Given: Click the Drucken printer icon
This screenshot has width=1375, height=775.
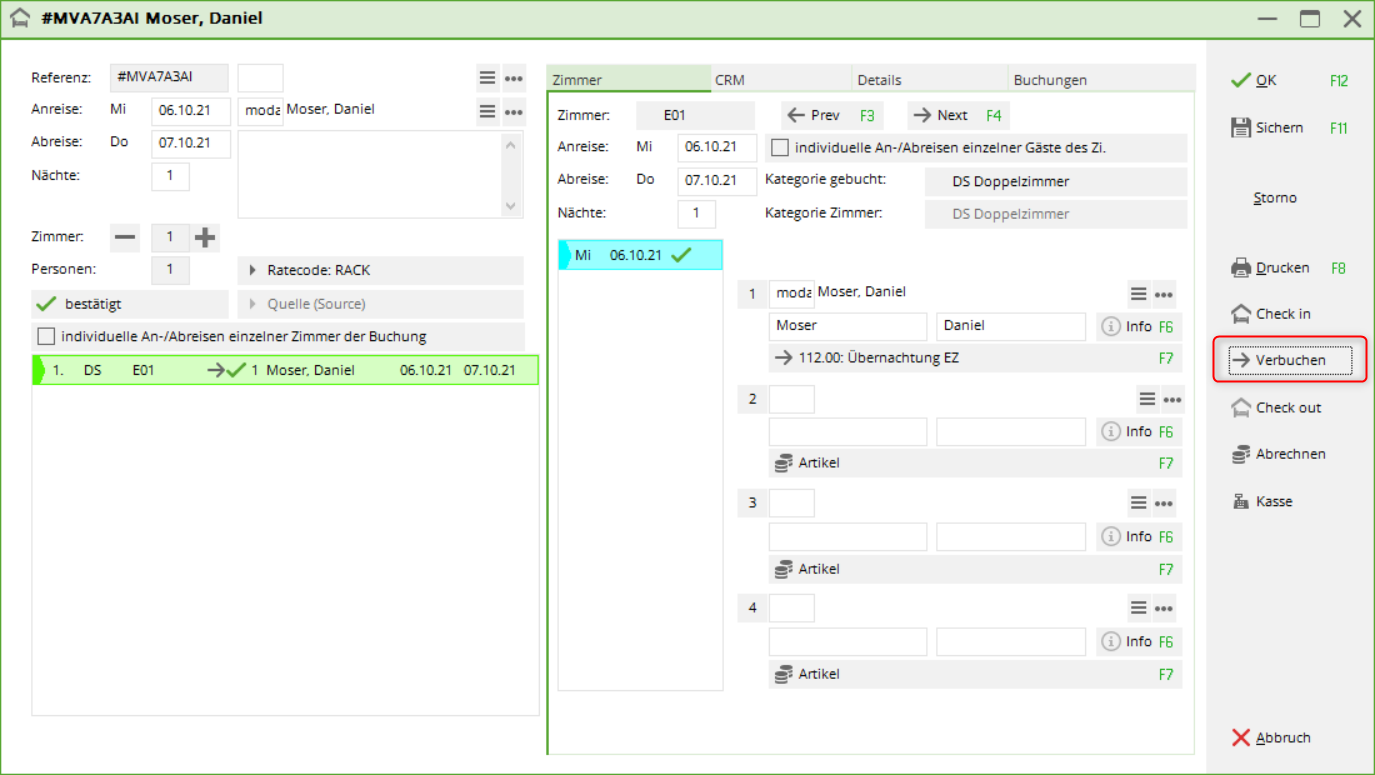Looking at the screenshot, I should (1241, 268).
